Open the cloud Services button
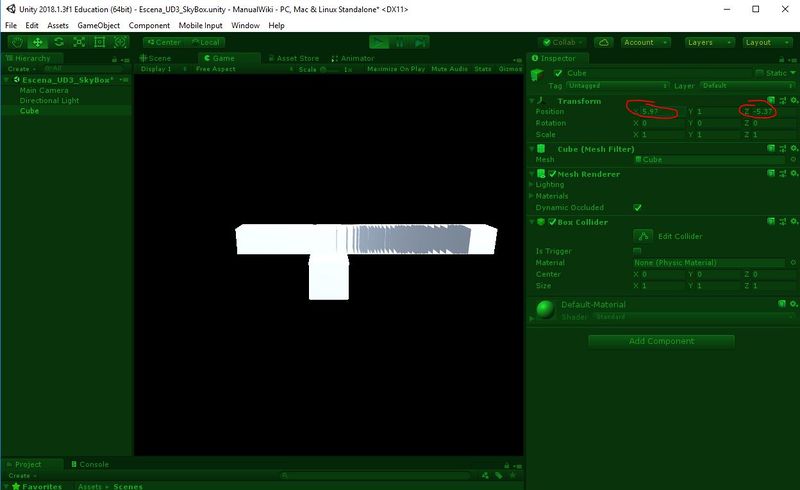800x490 pixels. click(604, 42)
